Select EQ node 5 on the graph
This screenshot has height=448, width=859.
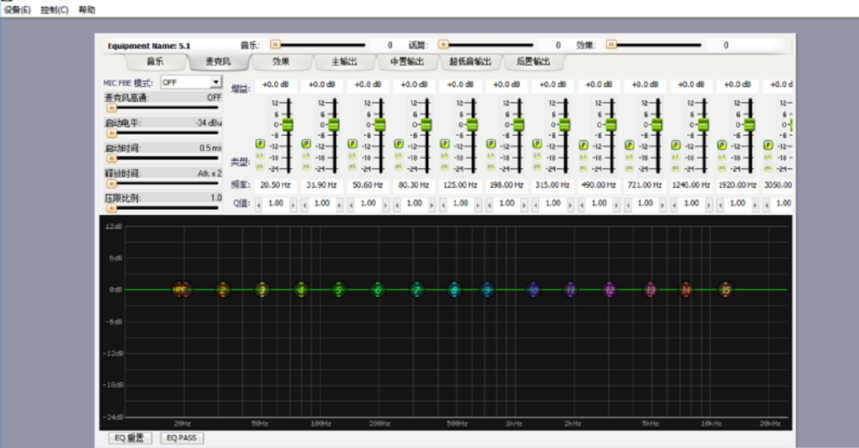click(339, 290)
